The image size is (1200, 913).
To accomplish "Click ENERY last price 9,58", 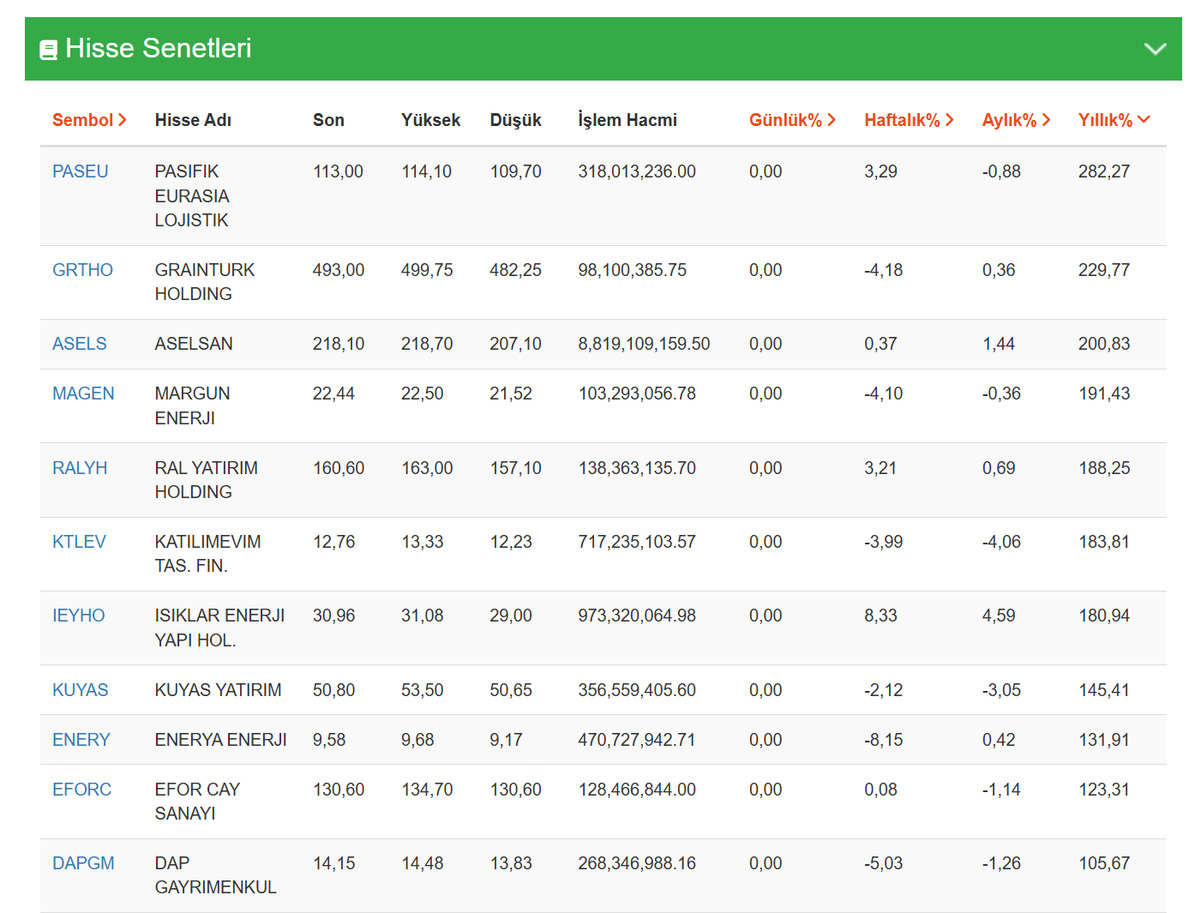I will coord(329,740).
